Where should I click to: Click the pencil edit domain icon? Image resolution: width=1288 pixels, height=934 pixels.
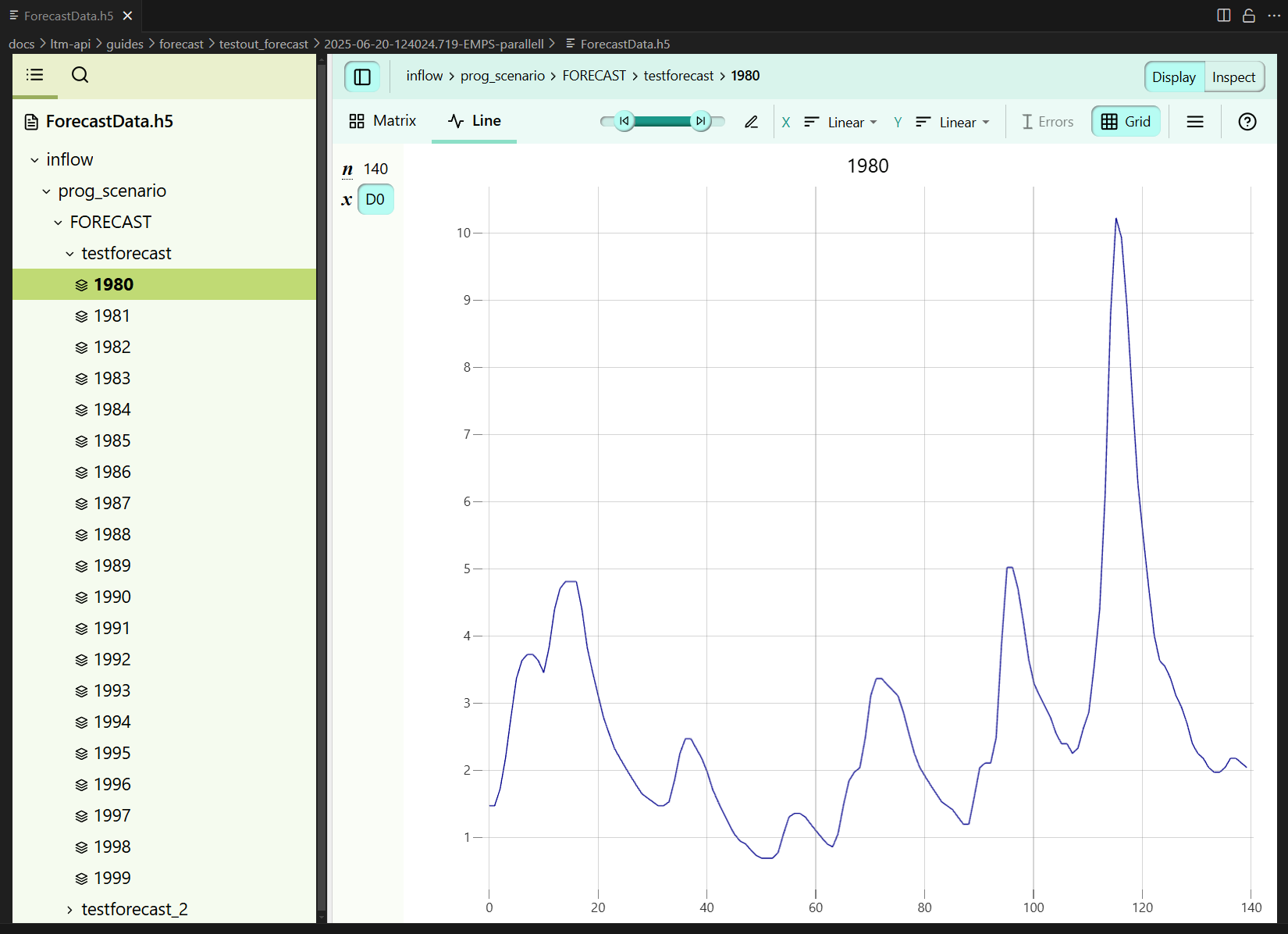(x=751, y=122)
